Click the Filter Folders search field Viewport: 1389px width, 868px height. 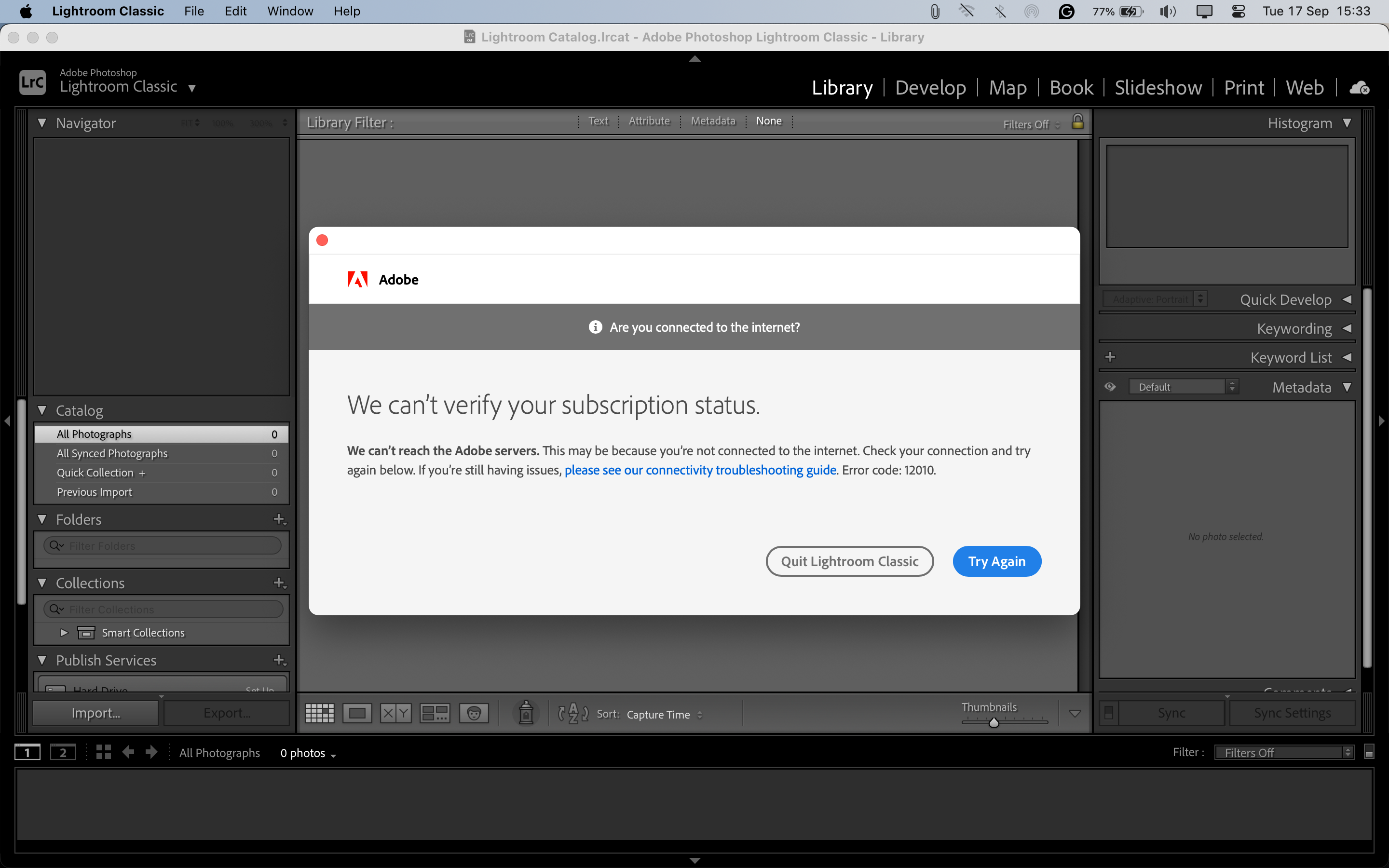[163, 545]
